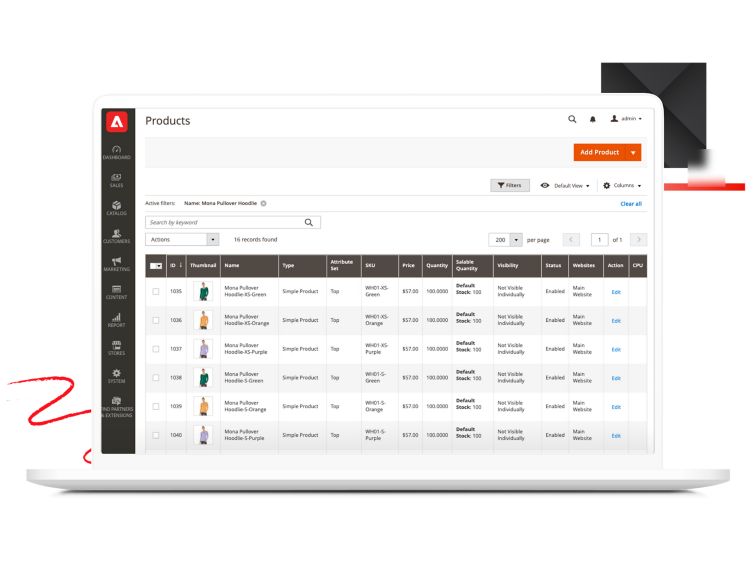Open the Actions dropdown
This screenshot has width=756, height=567.
[x=182, y=240]
